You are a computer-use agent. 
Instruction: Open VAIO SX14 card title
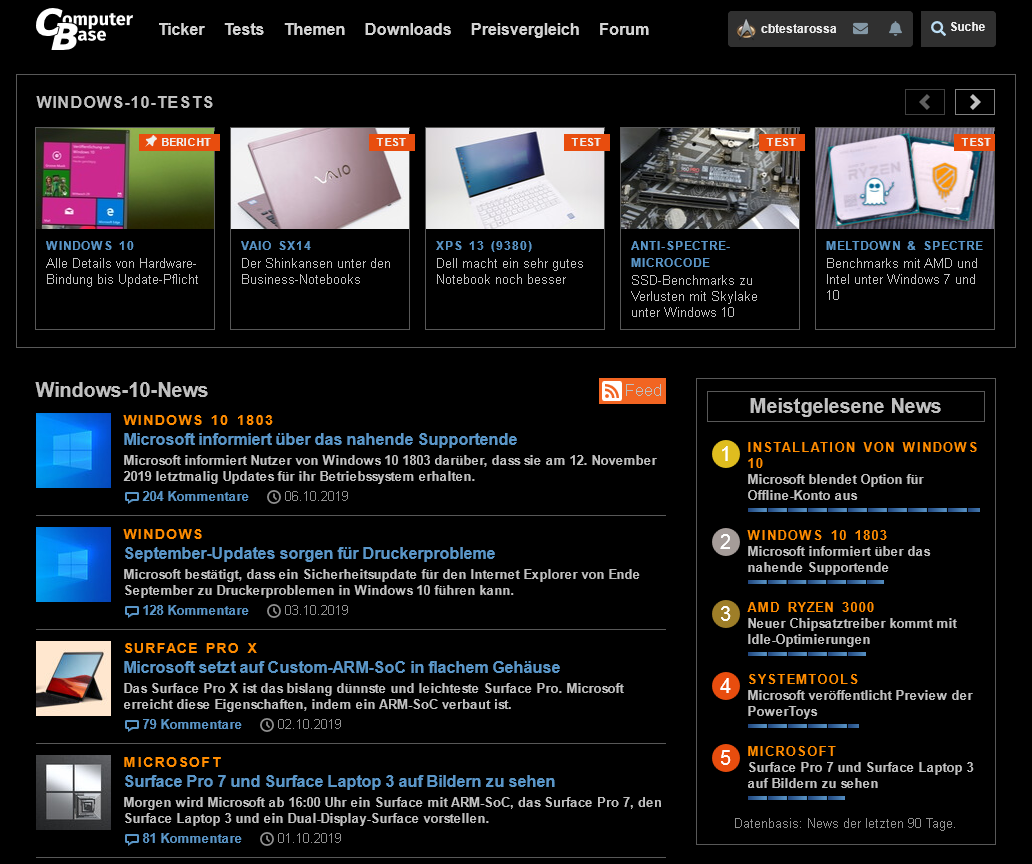pyautogui.click(x=276, y=246)
